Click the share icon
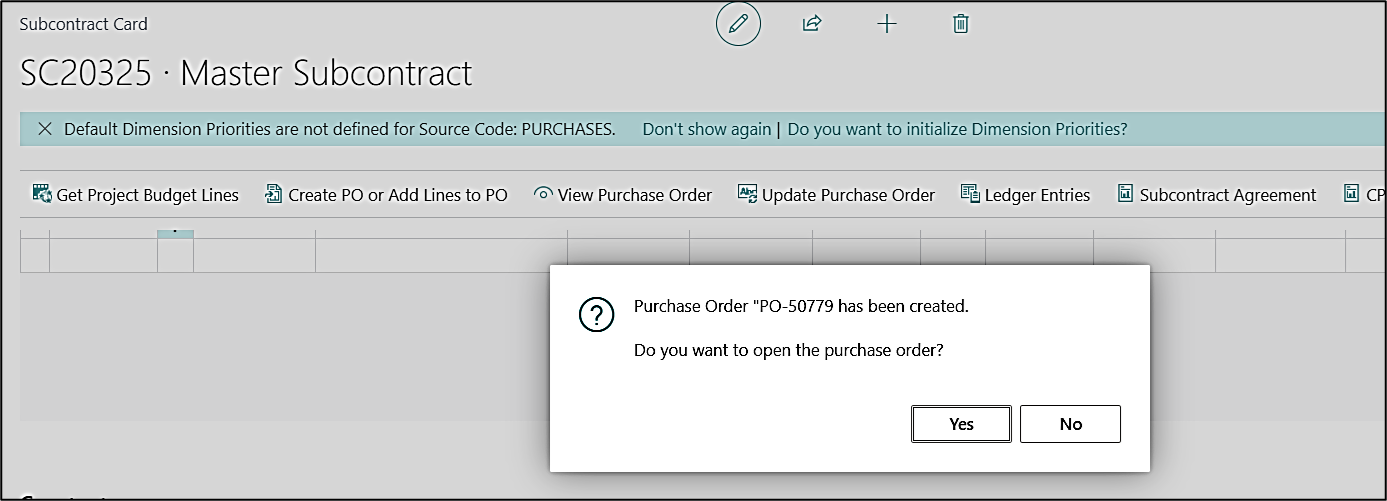 point(812,24)
